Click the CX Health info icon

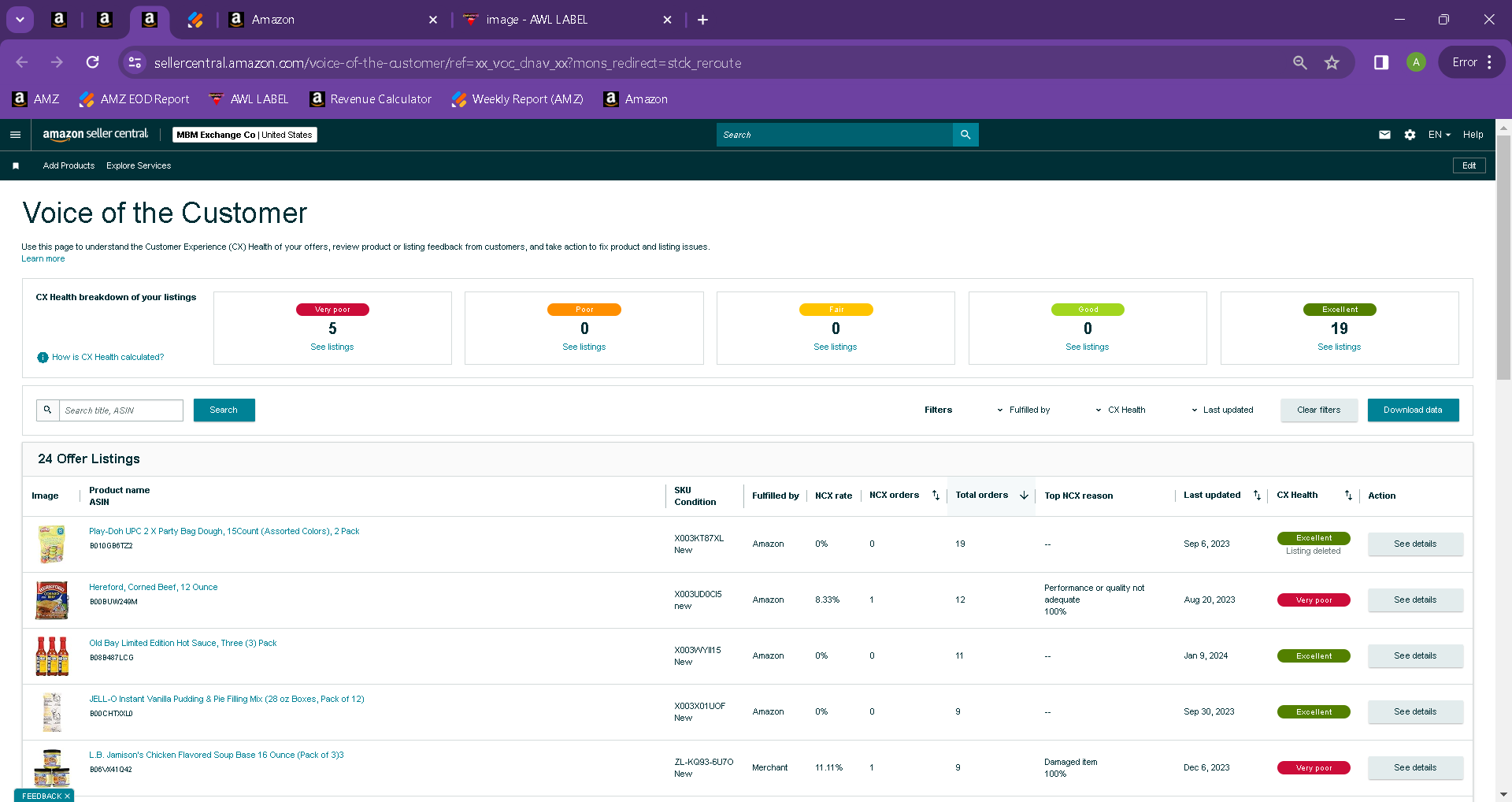pos(43,358)
